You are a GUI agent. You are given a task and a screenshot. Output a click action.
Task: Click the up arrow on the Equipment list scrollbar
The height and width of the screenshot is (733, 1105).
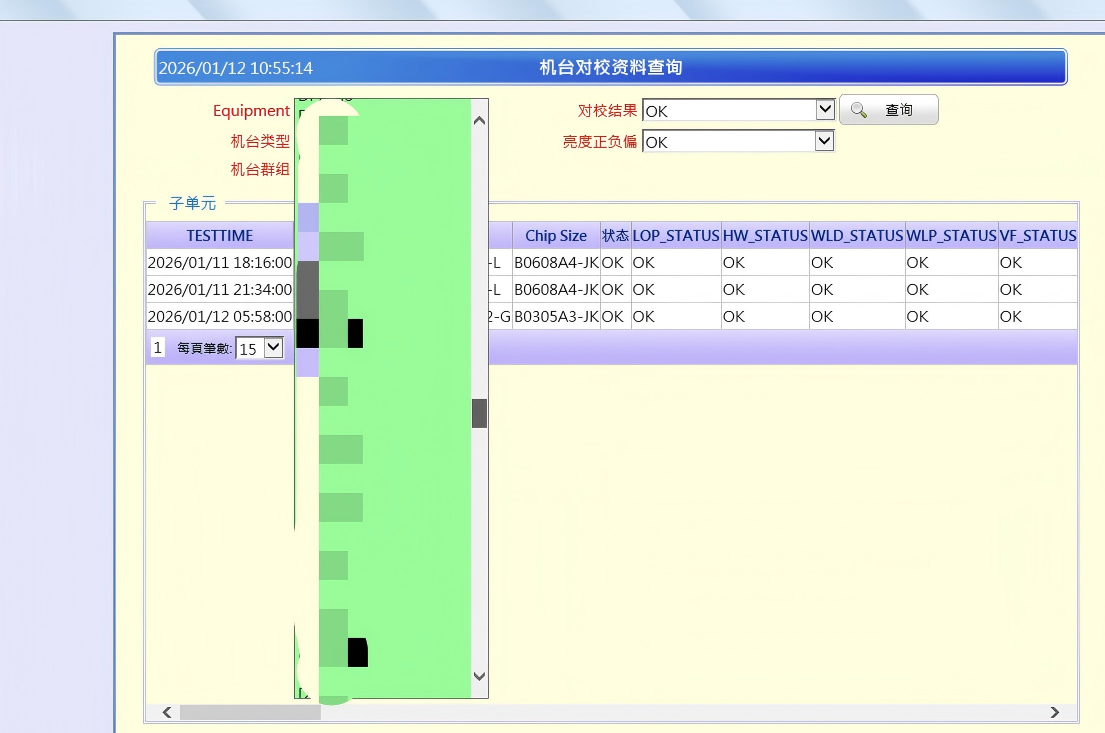[x=479, y=119]
